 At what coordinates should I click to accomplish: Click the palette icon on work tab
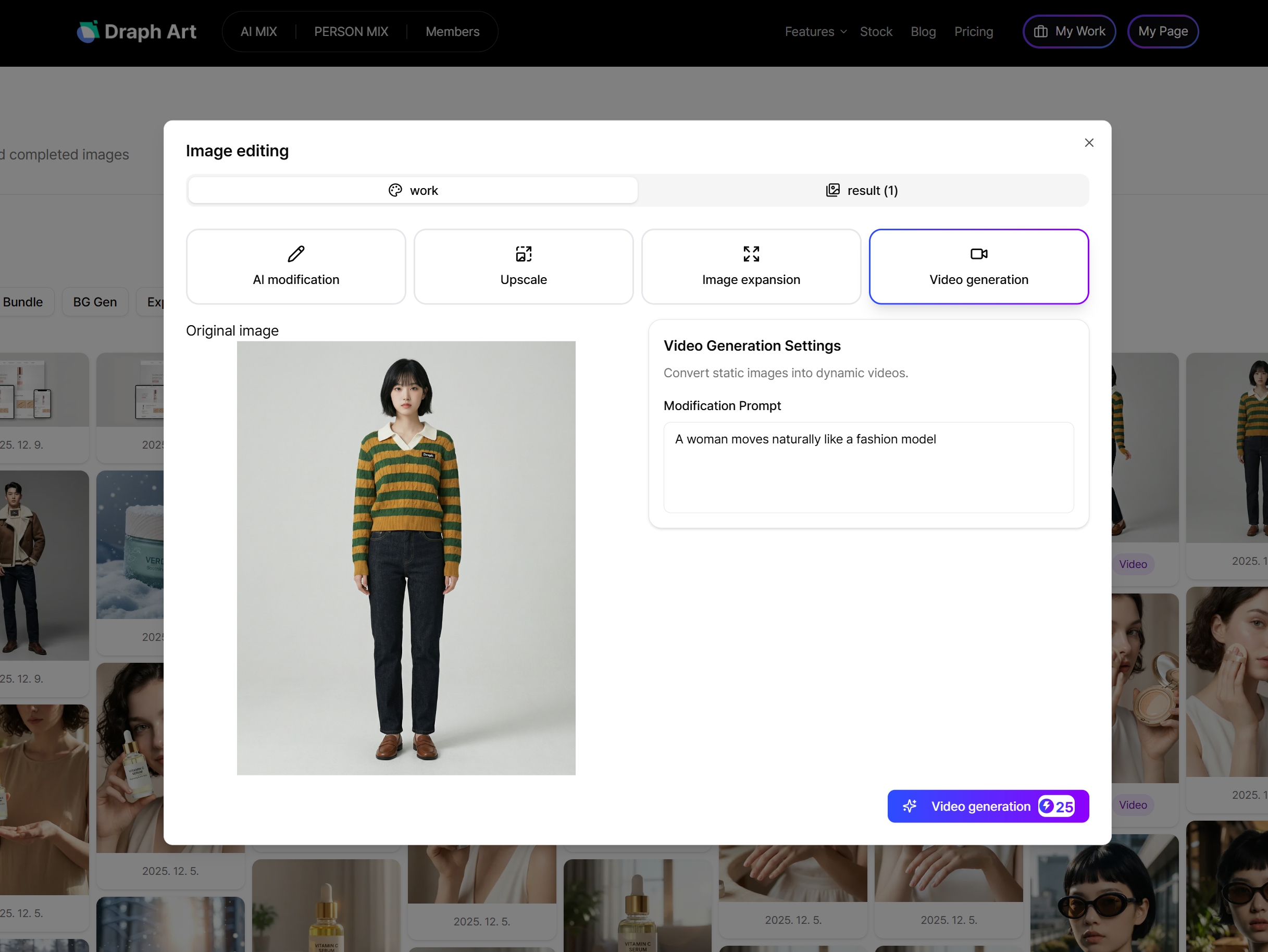point(395,190)
